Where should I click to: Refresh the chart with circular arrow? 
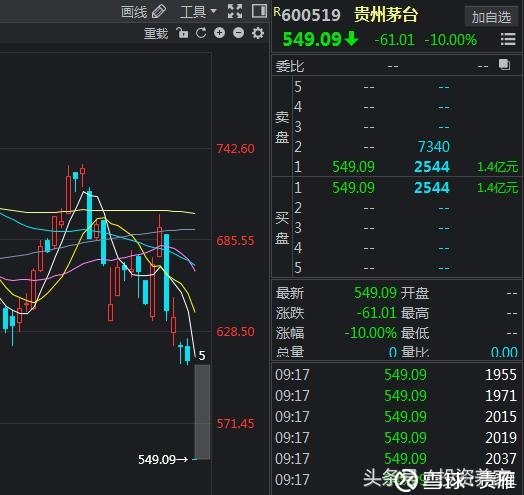[201, 33]
